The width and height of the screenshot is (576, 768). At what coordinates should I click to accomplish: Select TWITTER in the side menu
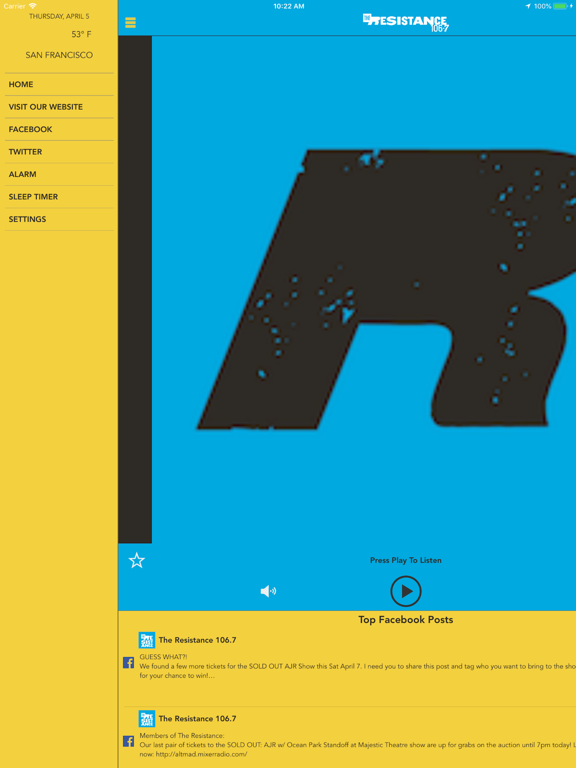pyautogui.click(x=59, y=152)
